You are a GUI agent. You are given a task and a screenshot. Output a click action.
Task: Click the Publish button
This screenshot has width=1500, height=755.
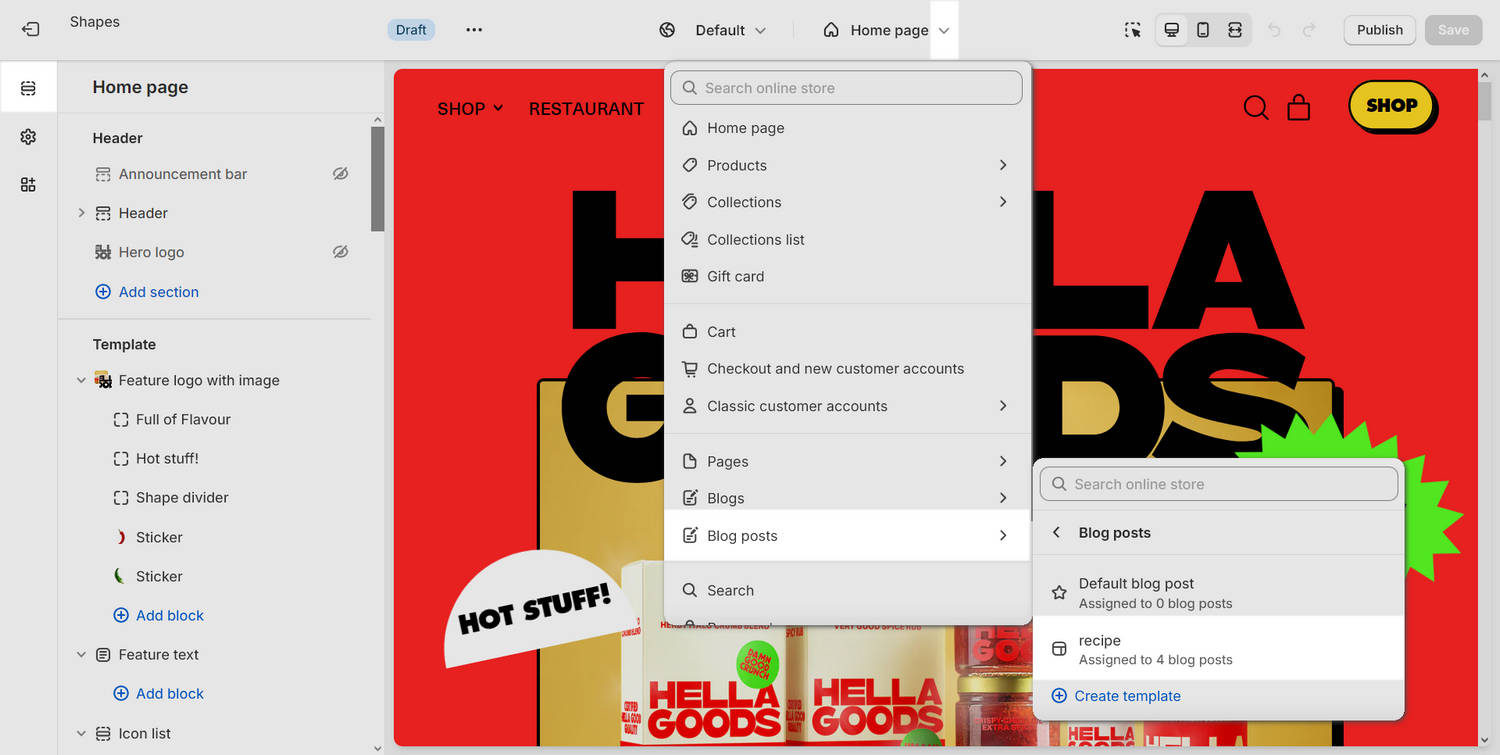(1380, 30)
